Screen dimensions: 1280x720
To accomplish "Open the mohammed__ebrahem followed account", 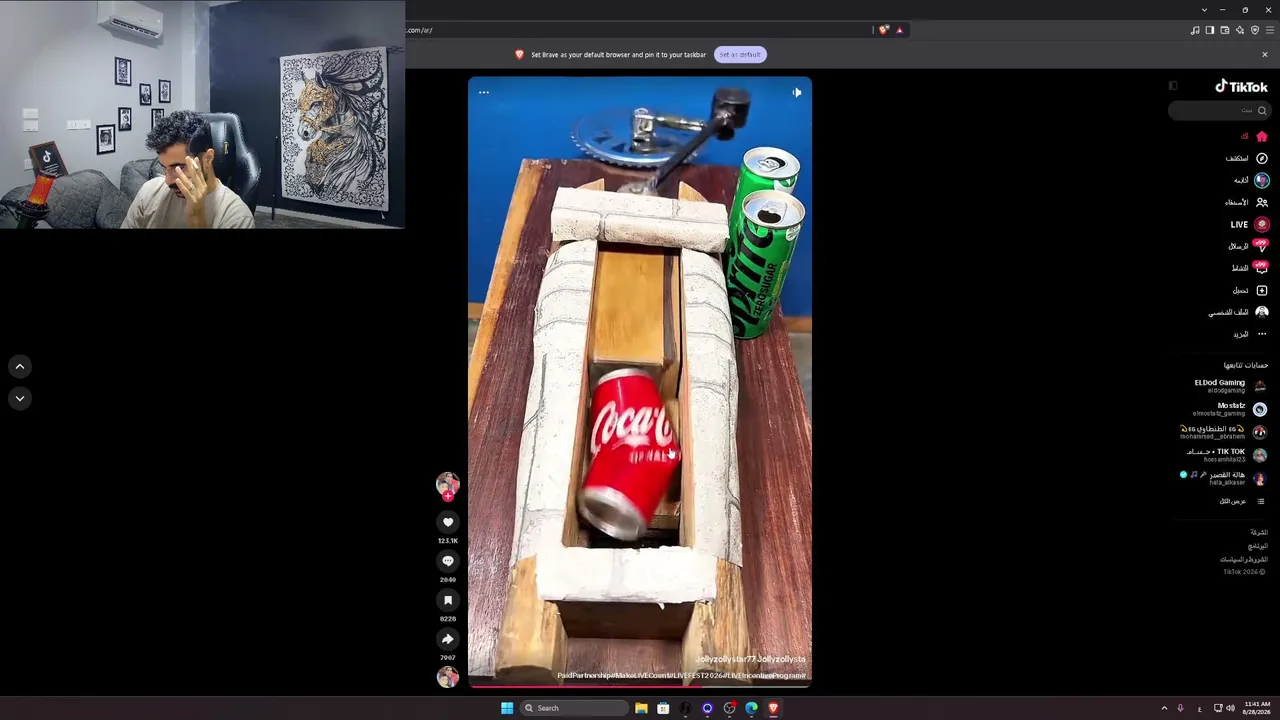I will [x=1224, y=432].
